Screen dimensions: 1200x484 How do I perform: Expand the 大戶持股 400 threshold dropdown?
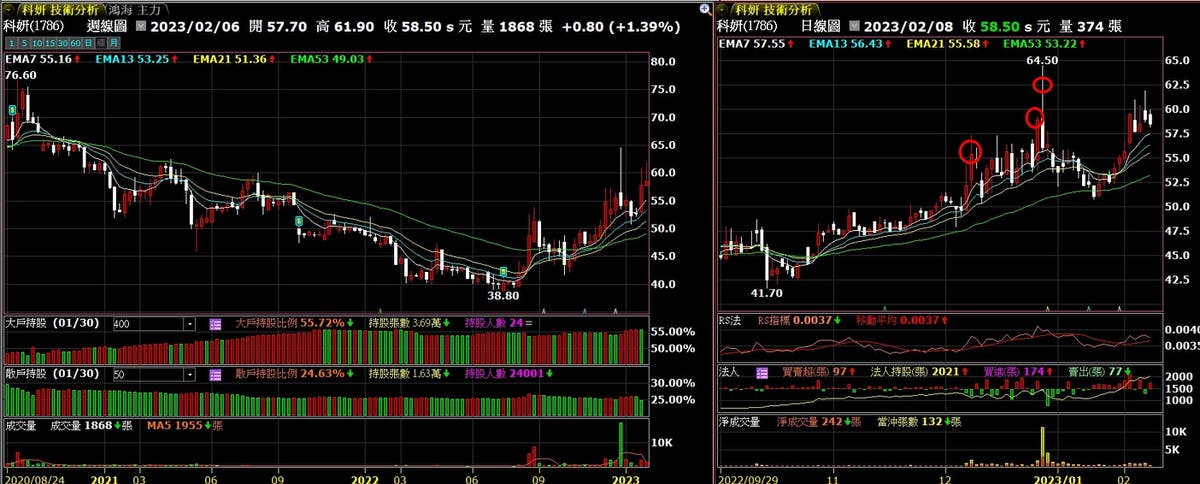(189, 324)
